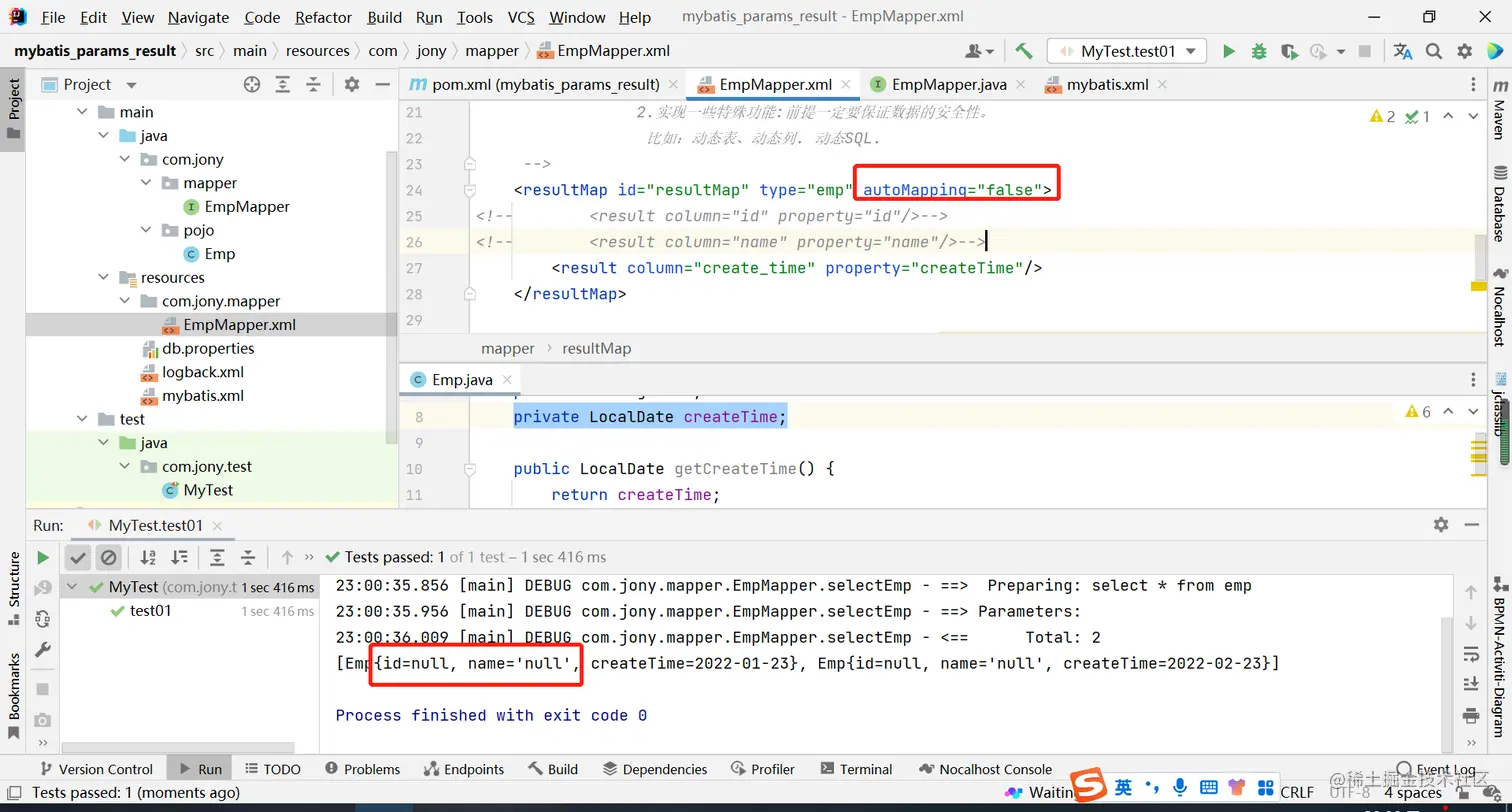Run with Coverage shield icon
Screen dimensions: 1512x812
1289,51
